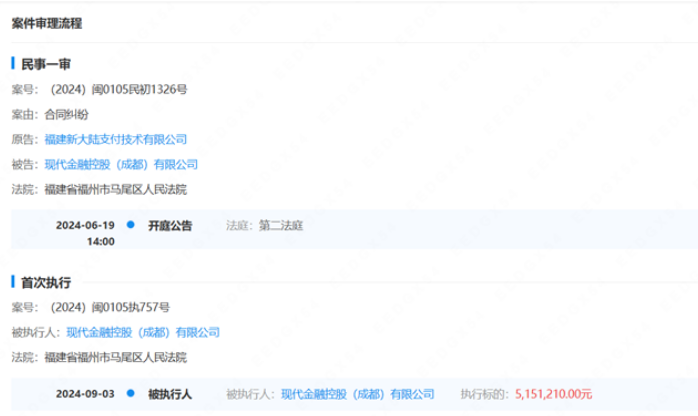Click the 案件审理流程 heading
Screen dimensions: 698x416
(47, 22)
